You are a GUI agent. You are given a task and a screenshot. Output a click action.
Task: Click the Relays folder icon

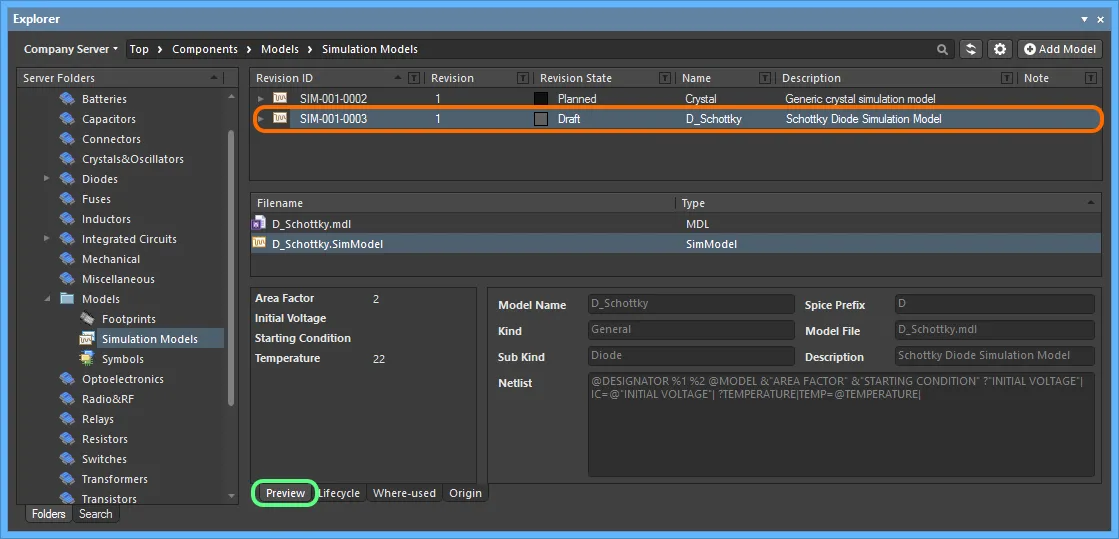click(67, 419)
